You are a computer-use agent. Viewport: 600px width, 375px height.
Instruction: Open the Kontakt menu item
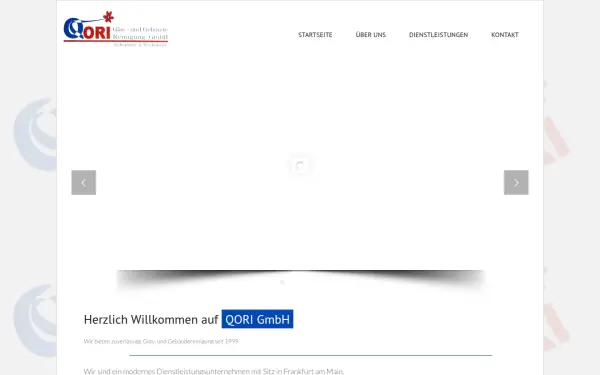coord(505,35)
